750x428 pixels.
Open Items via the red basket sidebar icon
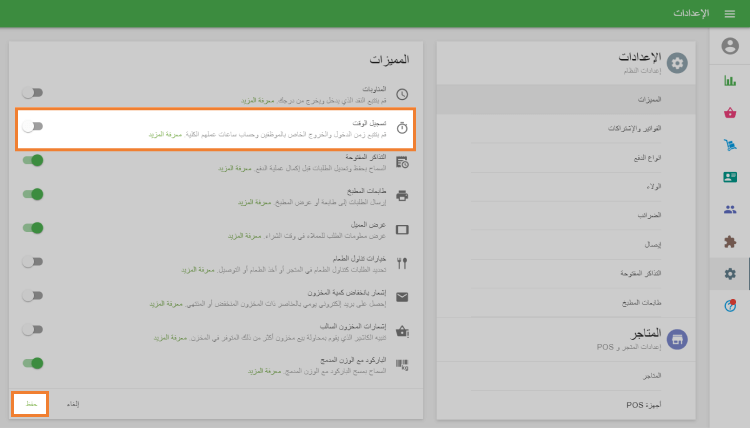730,113
